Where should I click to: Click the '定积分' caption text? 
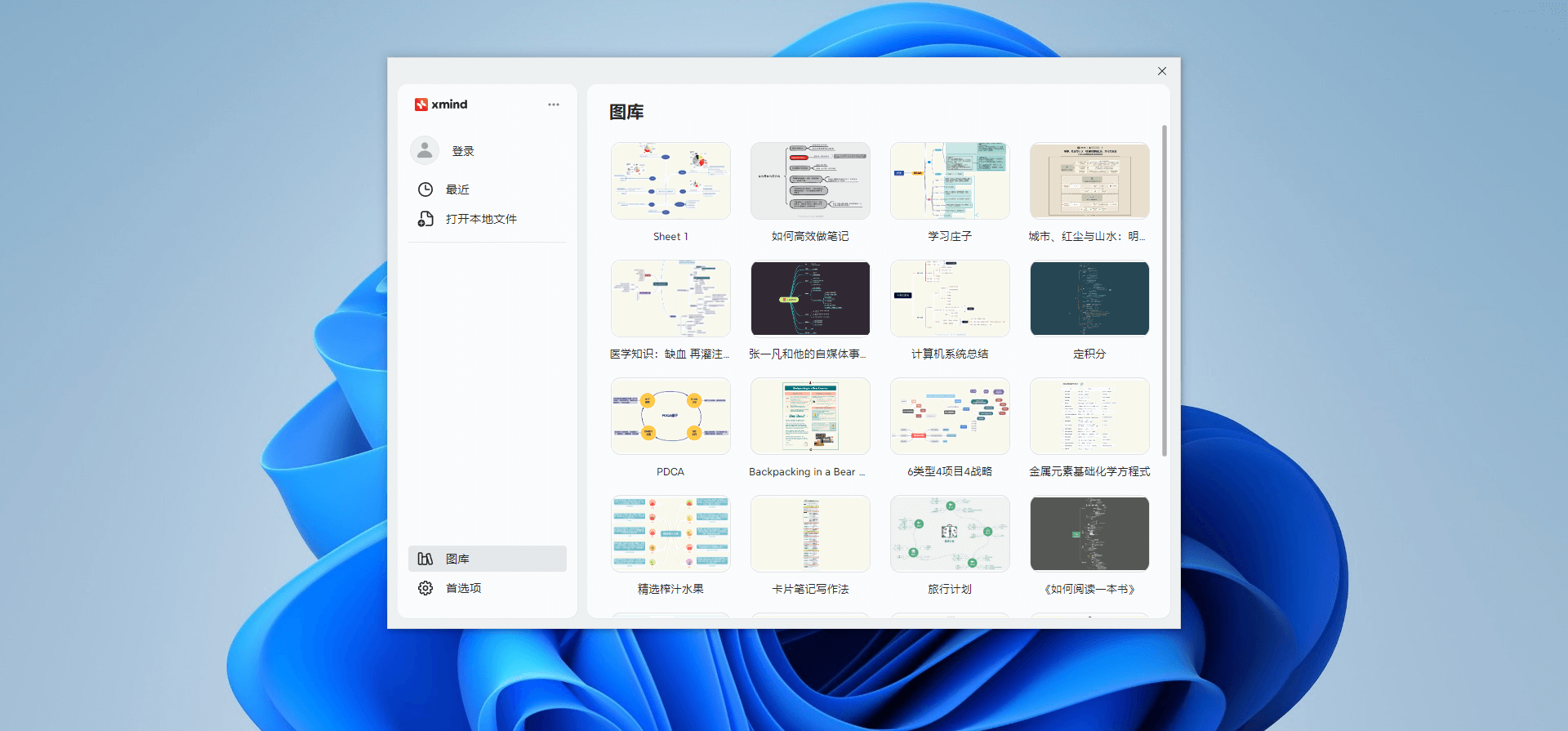[x=1089, y=354]
